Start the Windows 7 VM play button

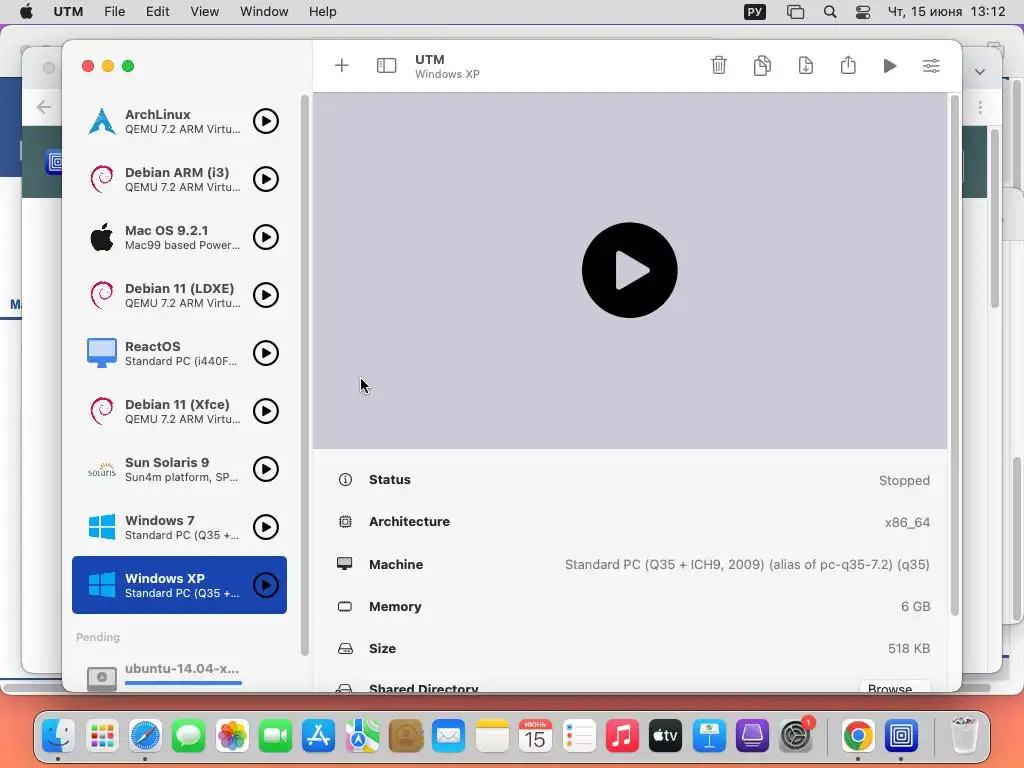[266, 527]
